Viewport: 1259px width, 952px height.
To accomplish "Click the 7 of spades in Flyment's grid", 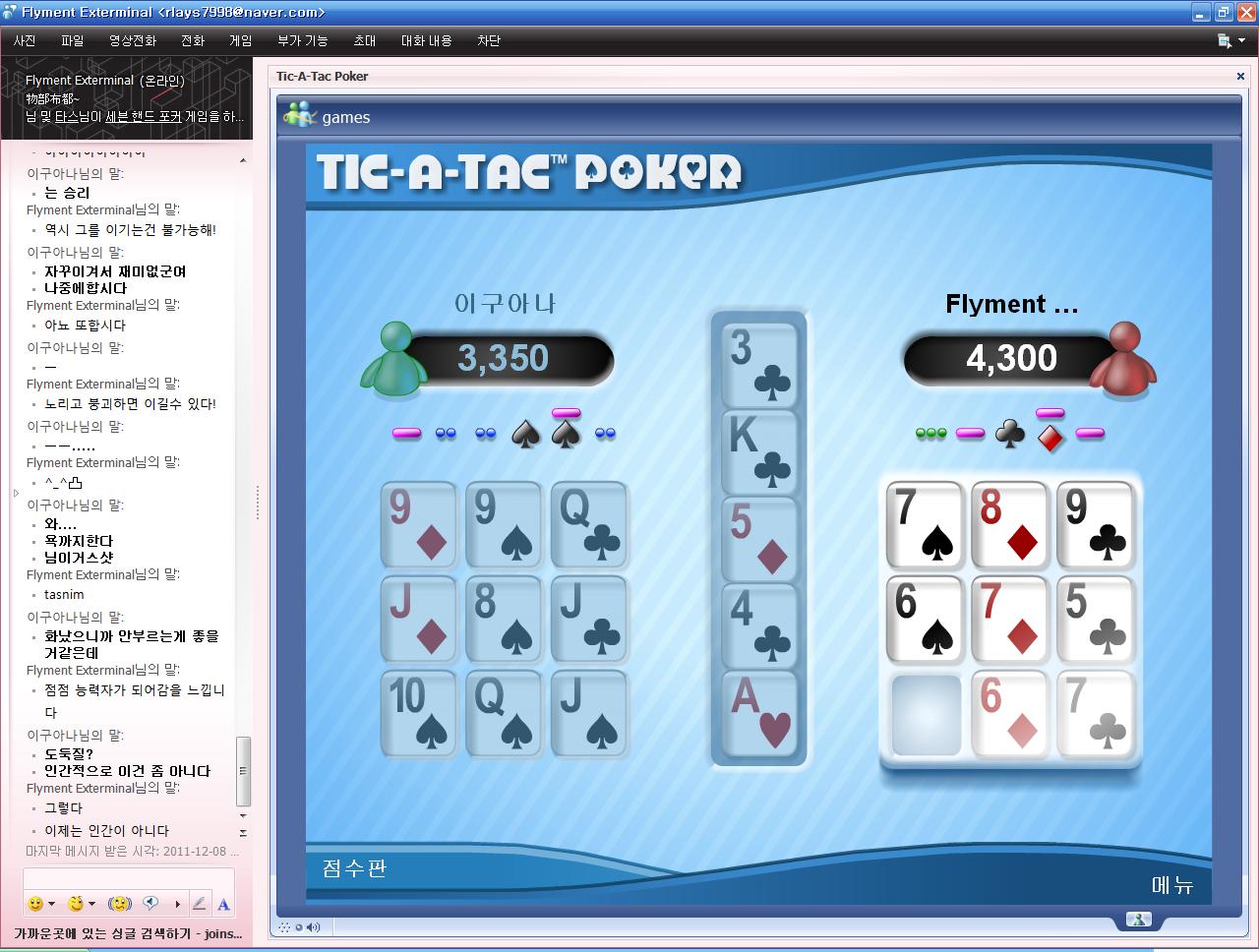I will 925,524.
